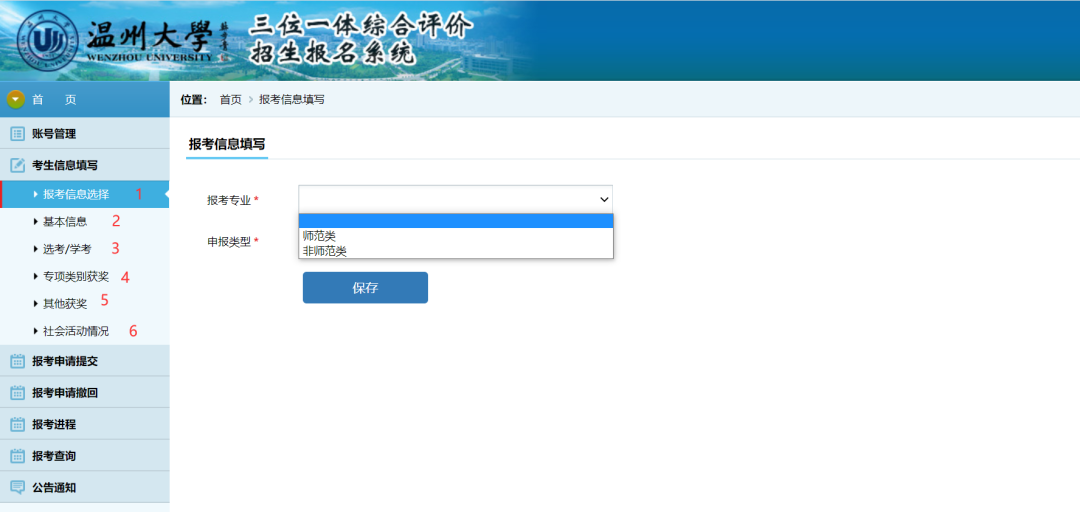Open 选考/学考 sidebar item
Image resolution: width=1080 pixels, height=512 pixels.
[x=67, y=249]
